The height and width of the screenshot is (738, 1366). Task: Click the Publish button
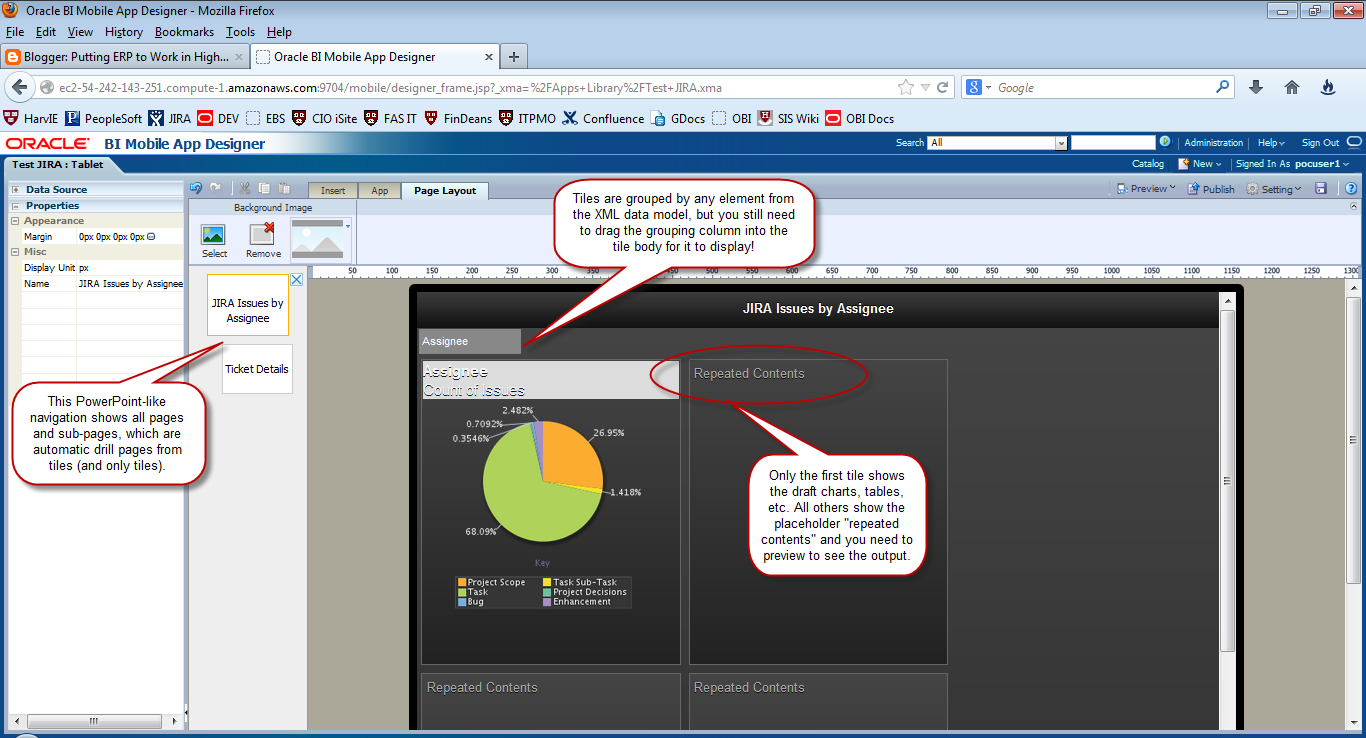(1211, 189)
